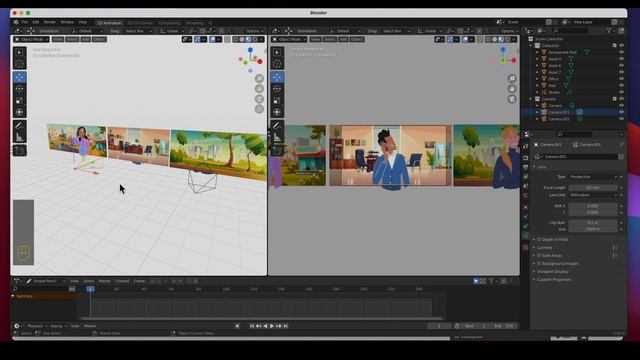
Task: Switch to the 2D Animation workspace tab
Action: 109,23
